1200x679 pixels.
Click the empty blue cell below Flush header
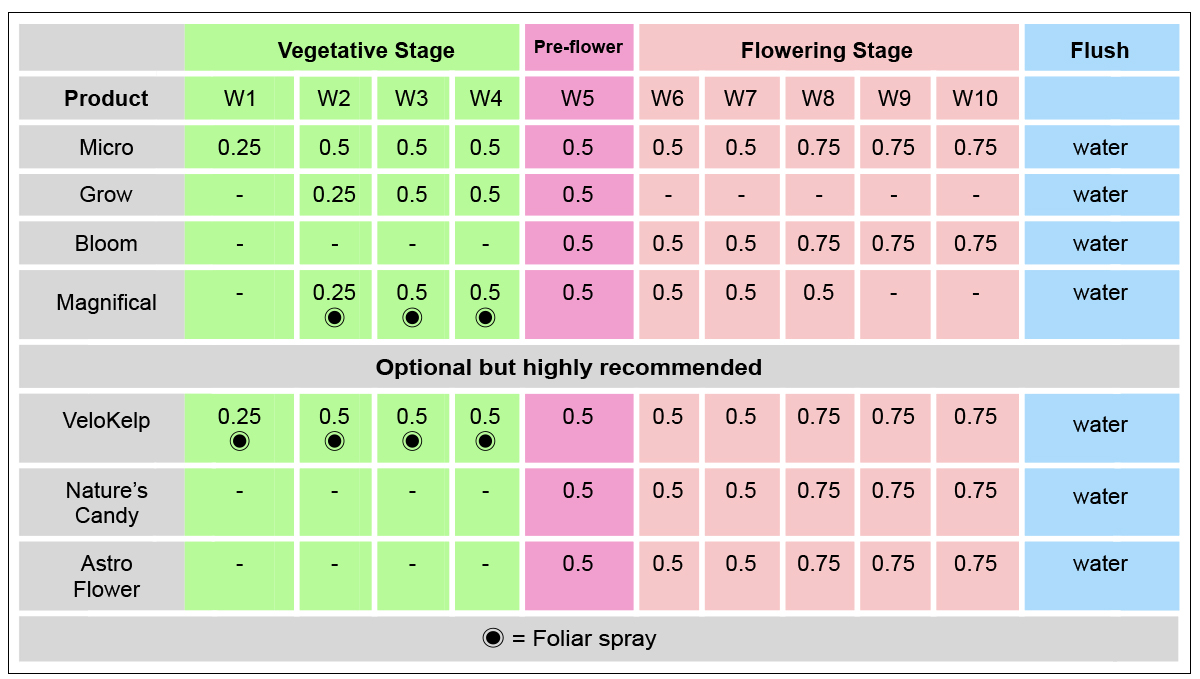1100,98
